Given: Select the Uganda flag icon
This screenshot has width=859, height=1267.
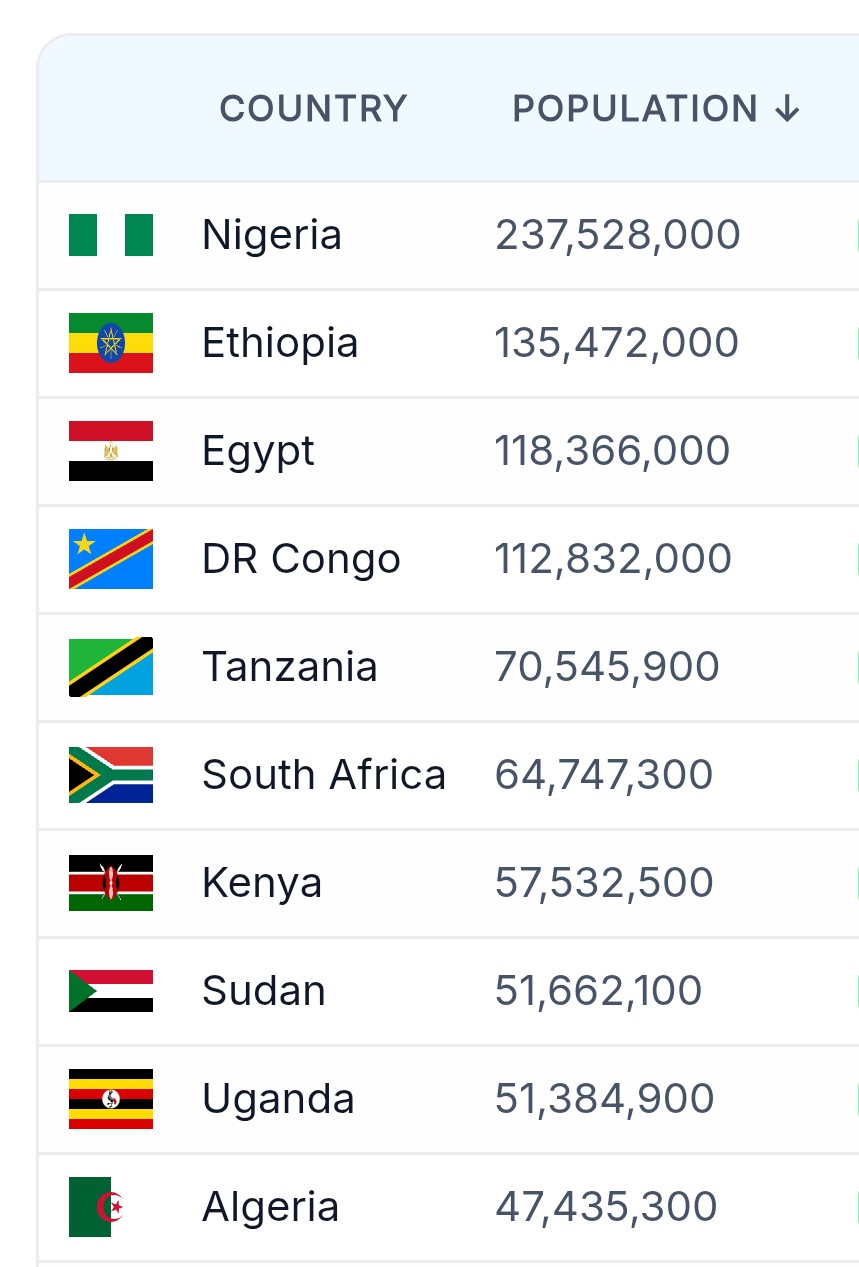Looking at the screenshot, I should tap(111, 1099).
